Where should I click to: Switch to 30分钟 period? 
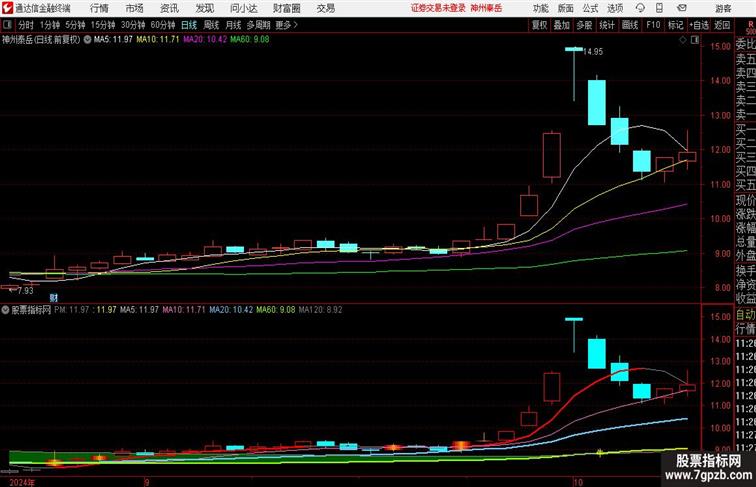pos(133,25)
